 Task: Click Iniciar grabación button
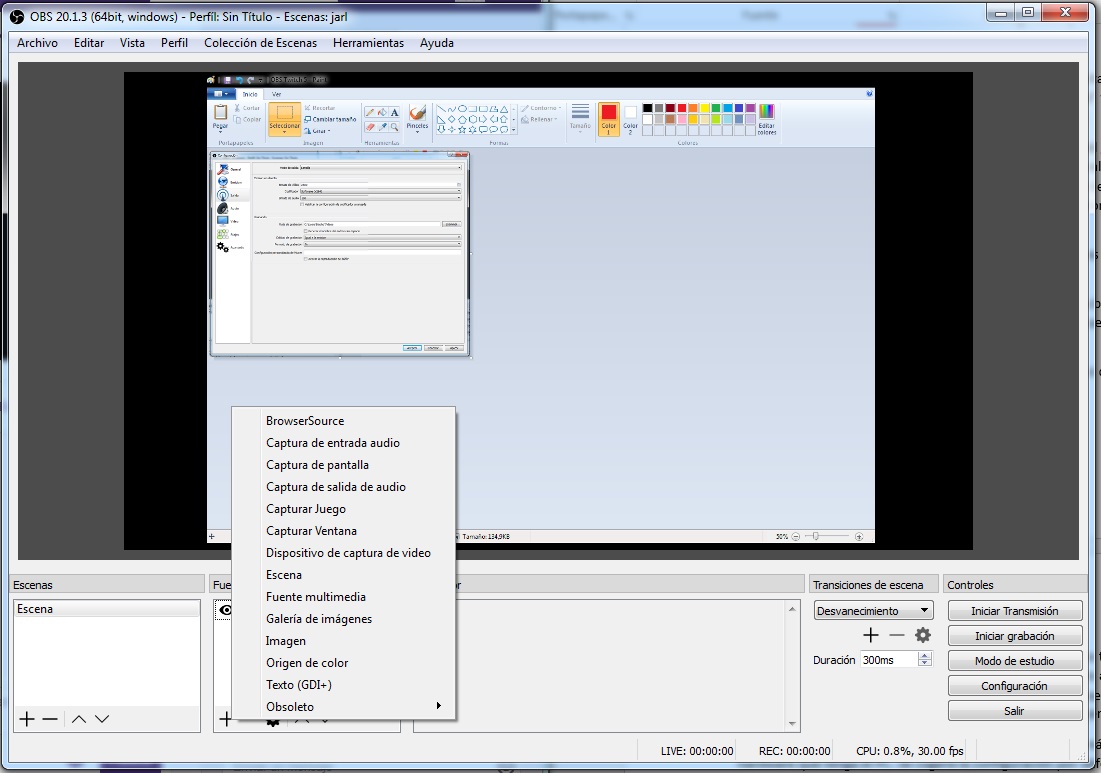click(1015, 636)
